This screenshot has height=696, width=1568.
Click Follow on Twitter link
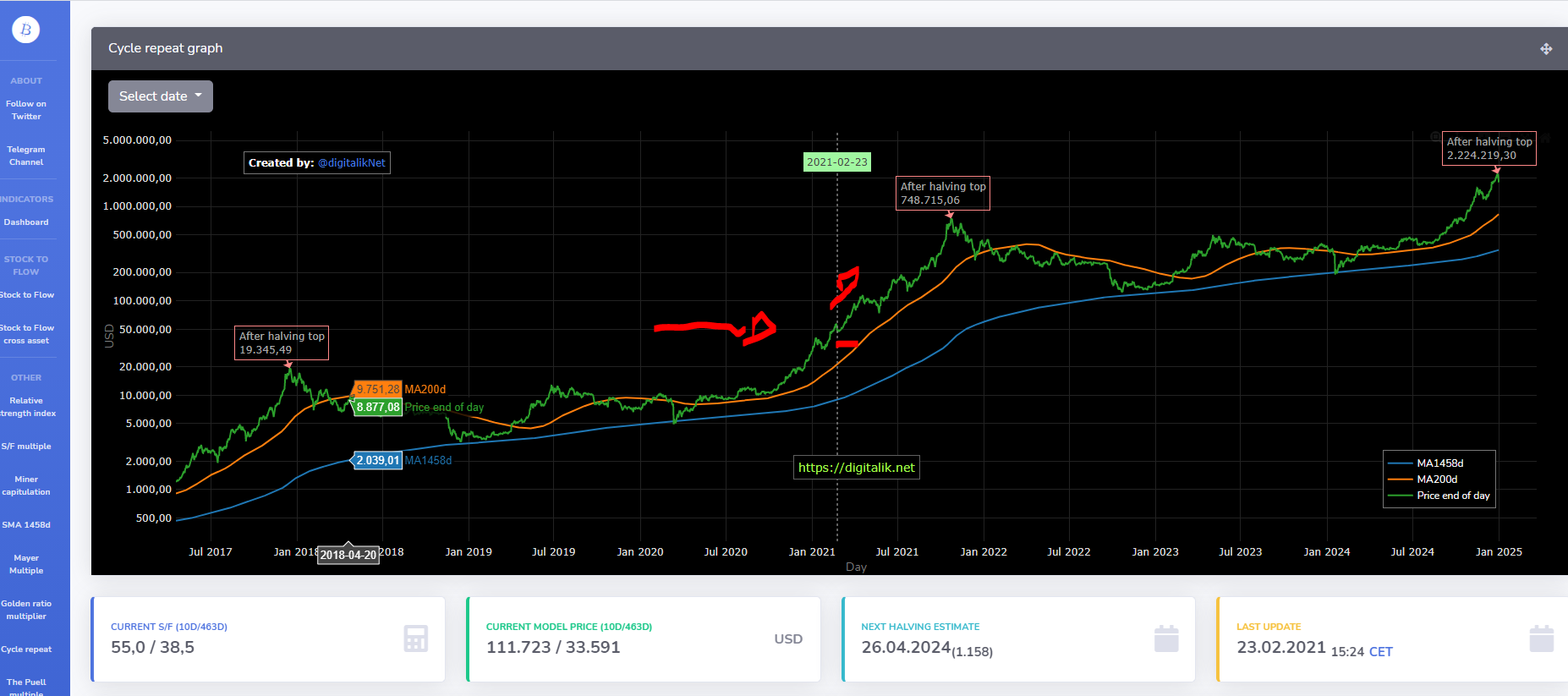[26, 110]
